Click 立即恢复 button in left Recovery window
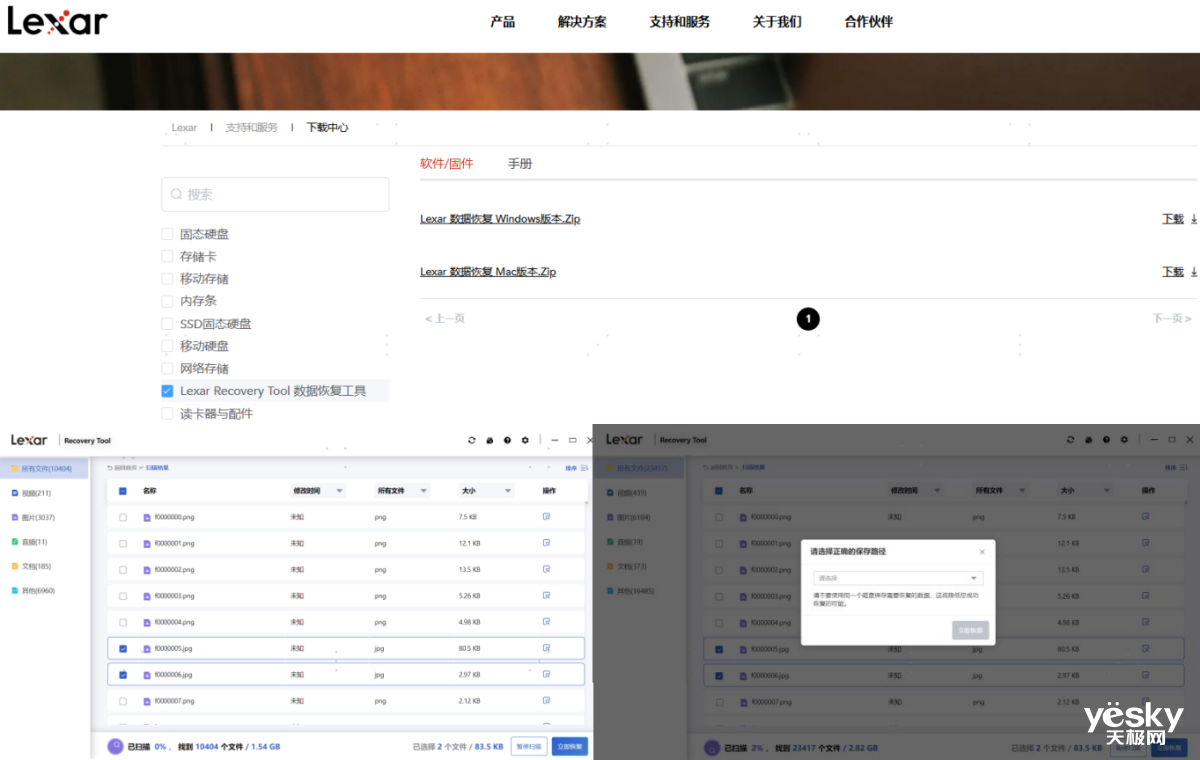 [x=570, y=746]
